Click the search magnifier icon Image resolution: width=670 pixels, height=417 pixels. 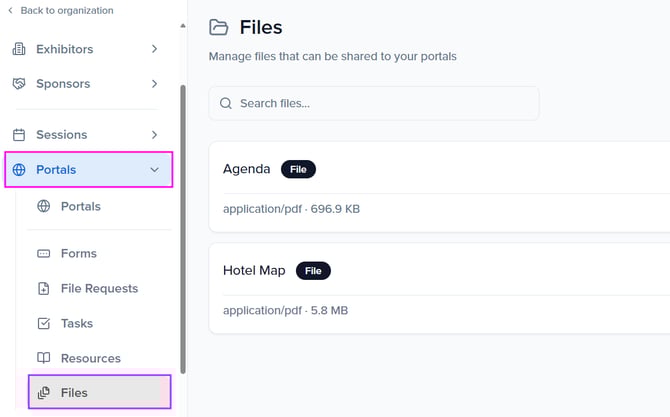[226, 104]
